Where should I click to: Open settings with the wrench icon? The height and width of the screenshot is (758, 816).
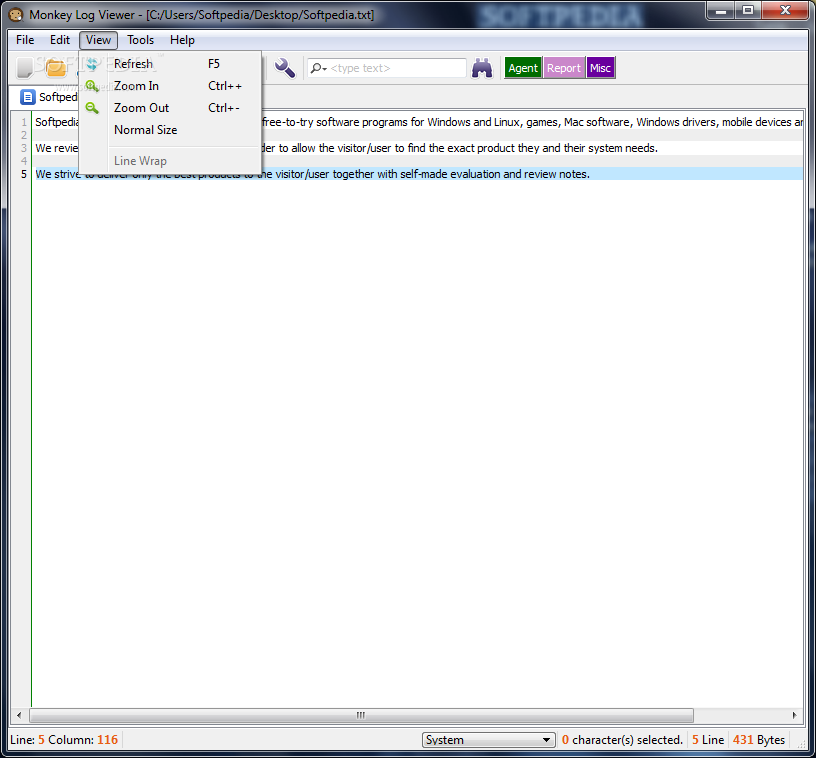(x=285, y=68)
